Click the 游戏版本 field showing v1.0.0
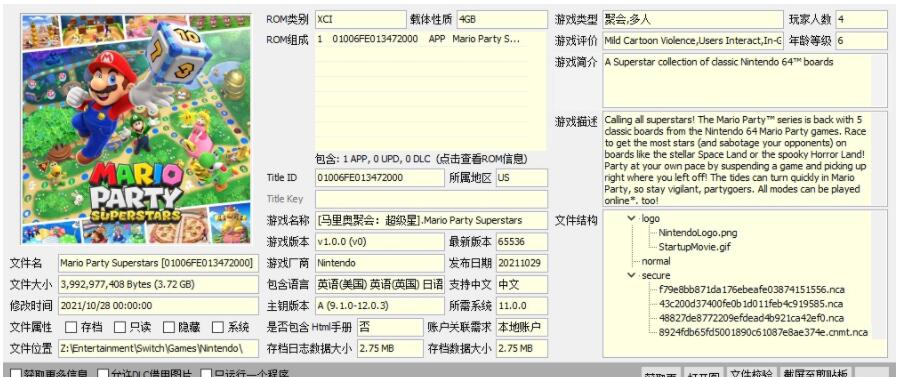 pos(379,242)
